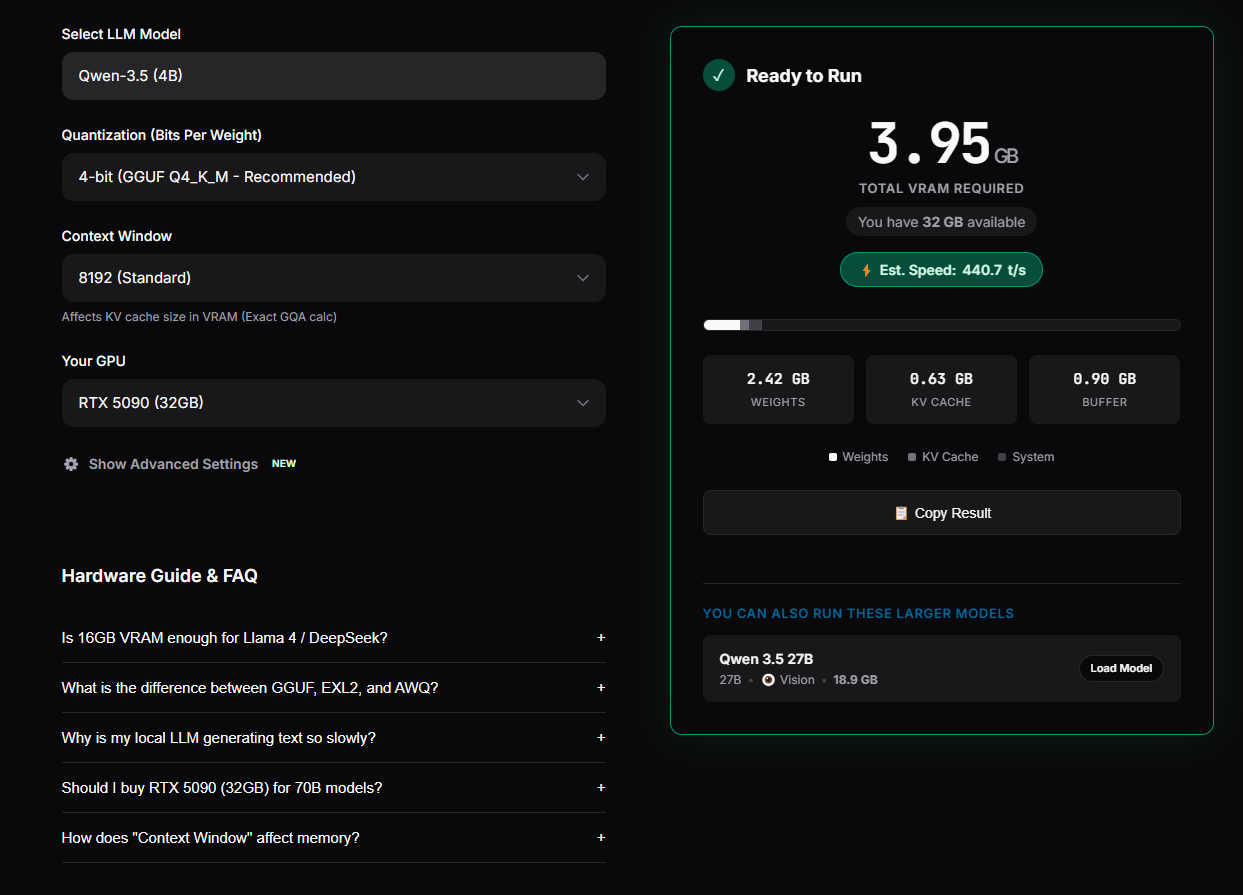Open the Your GPU RTX 5090 dropdown
Image resolution: width=1243 pixels, height=895 pixels.
click(x=334, y=403)
